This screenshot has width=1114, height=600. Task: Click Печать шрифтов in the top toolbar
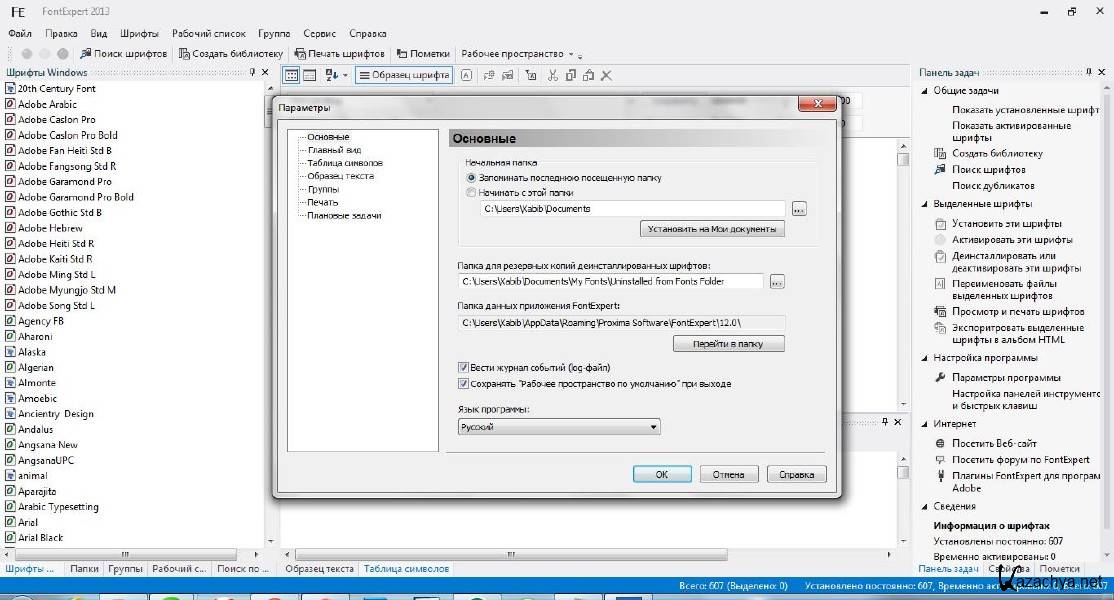click(339, 54)
